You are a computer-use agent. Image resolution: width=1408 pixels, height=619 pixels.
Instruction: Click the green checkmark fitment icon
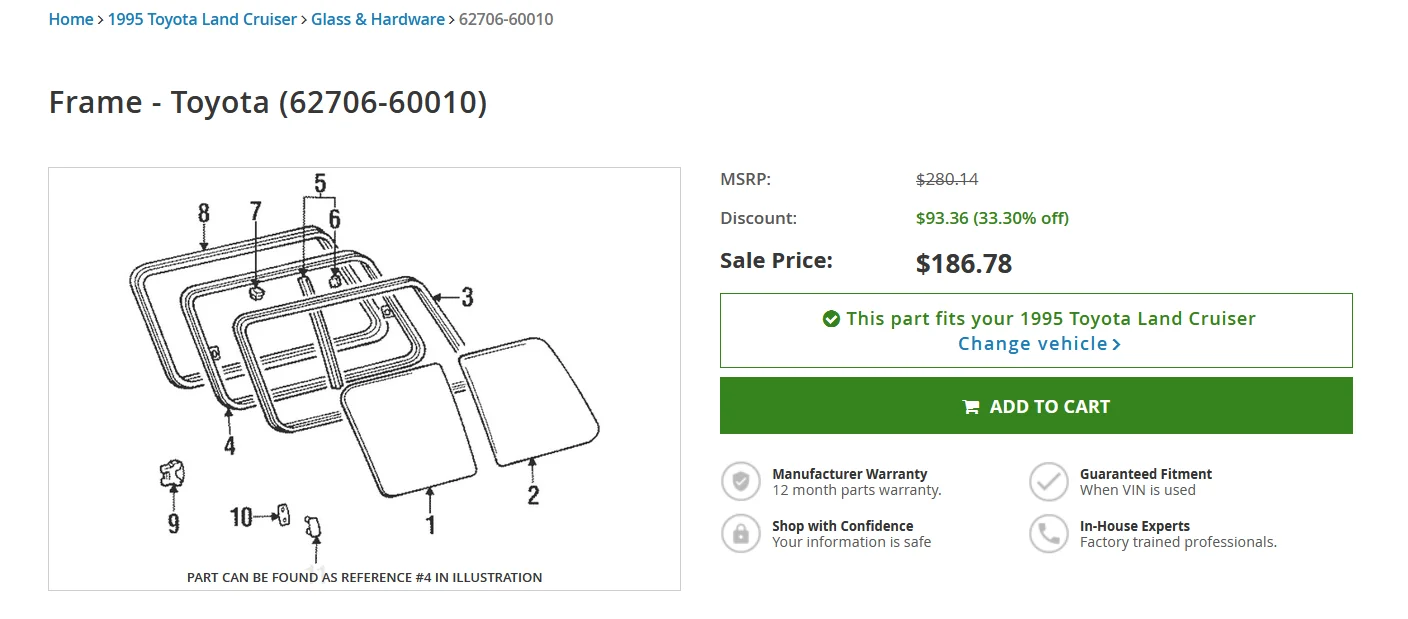[830, 319]
